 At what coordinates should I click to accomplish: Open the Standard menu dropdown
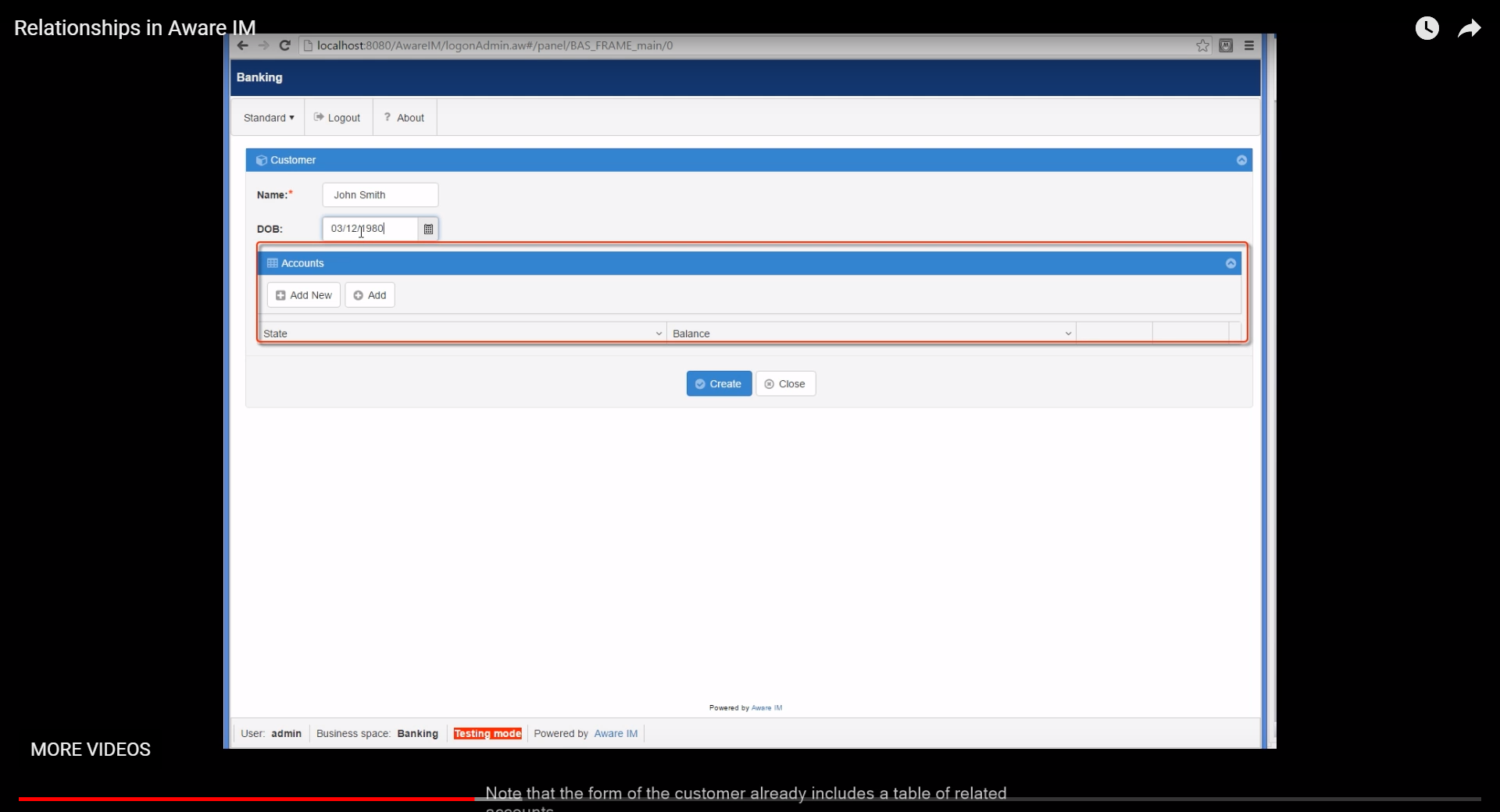pos(269,118)
